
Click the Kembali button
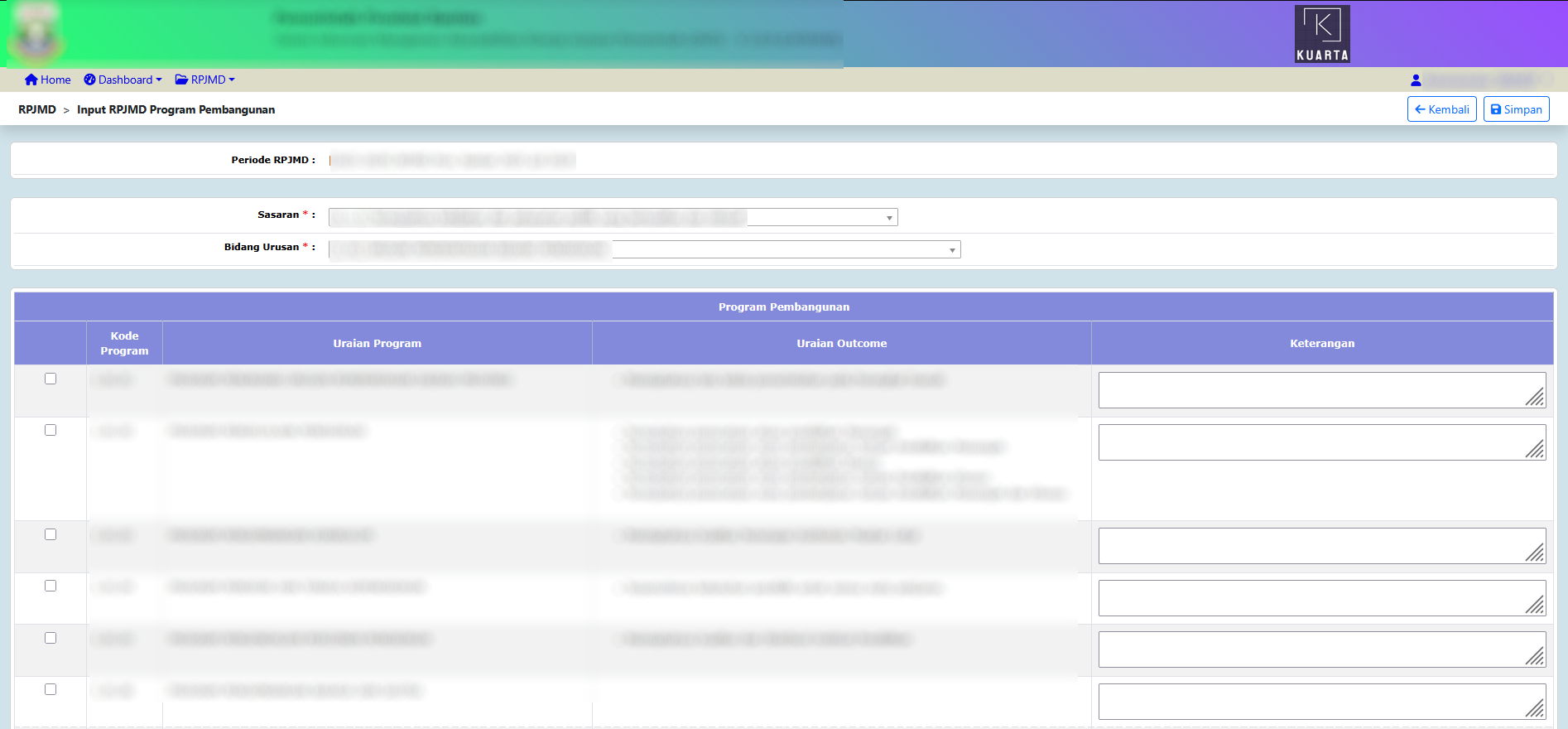[1441, 109]
